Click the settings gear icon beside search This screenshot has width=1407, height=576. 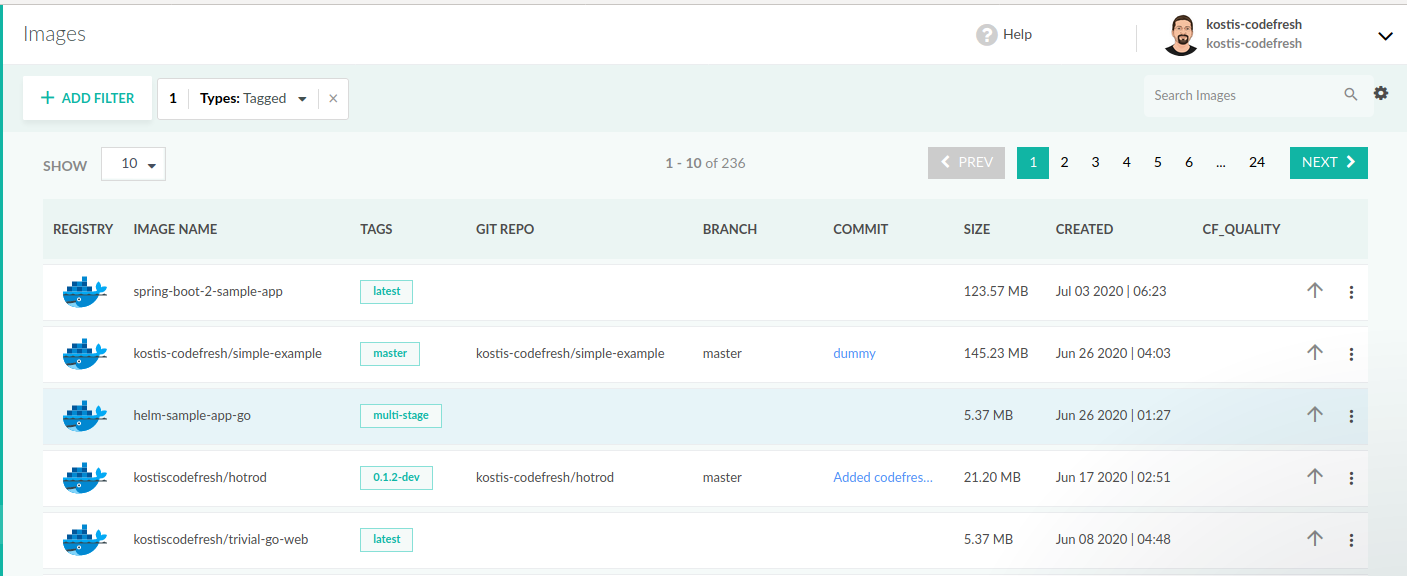pyautogui.click(x=1381, y=93)
